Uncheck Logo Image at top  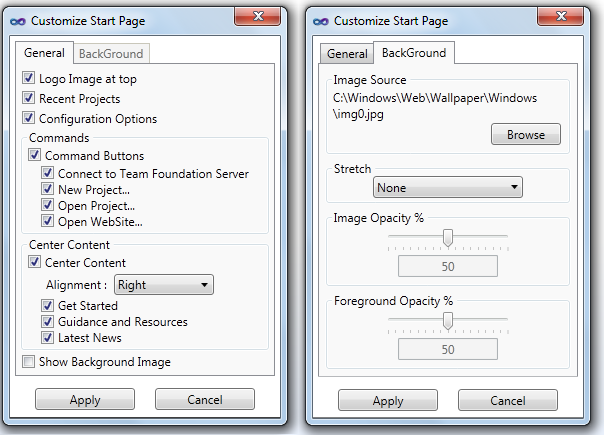tap(28, 78)
